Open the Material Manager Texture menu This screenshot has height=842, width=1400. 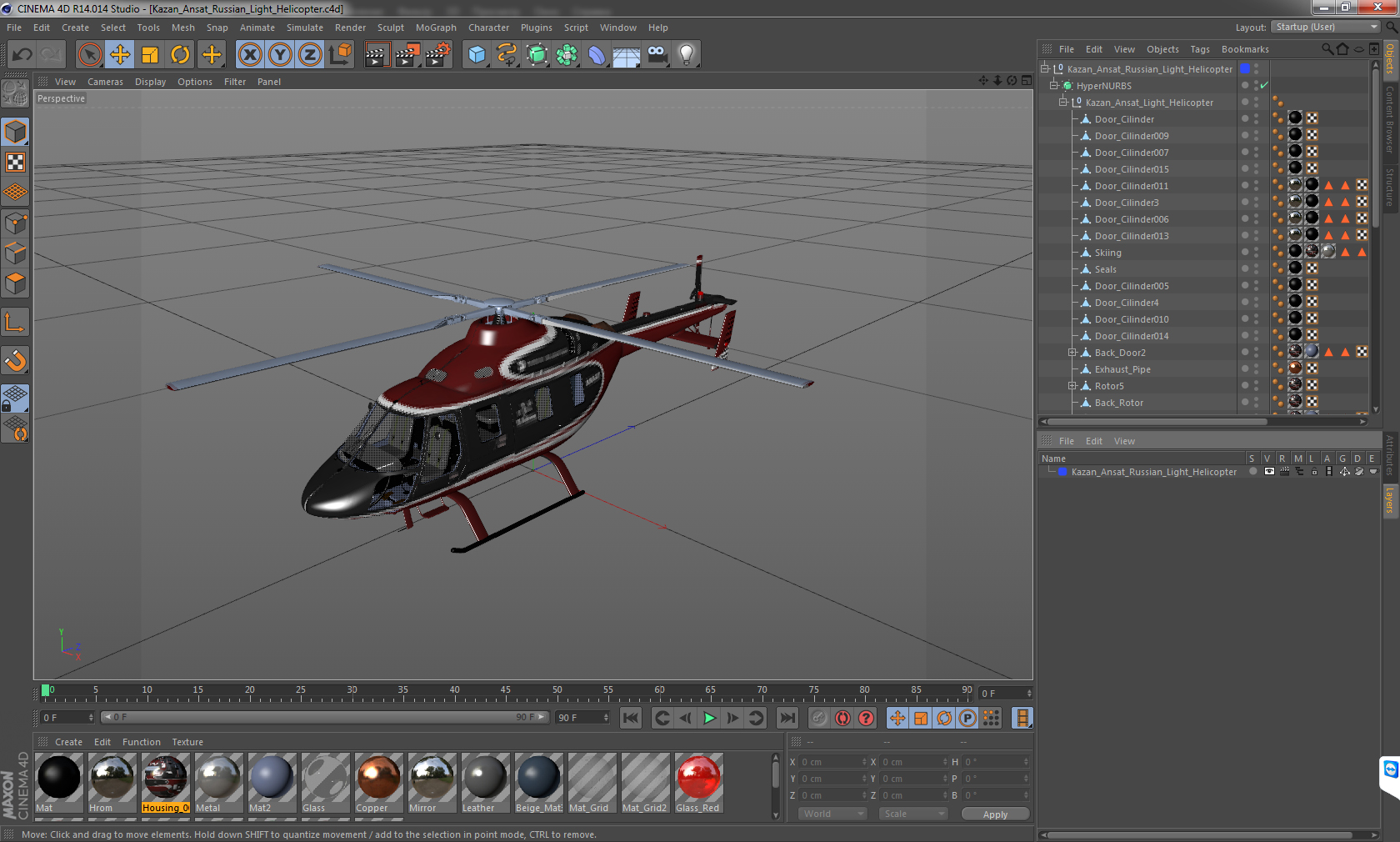pyautogui.click(x=187, y=742)
